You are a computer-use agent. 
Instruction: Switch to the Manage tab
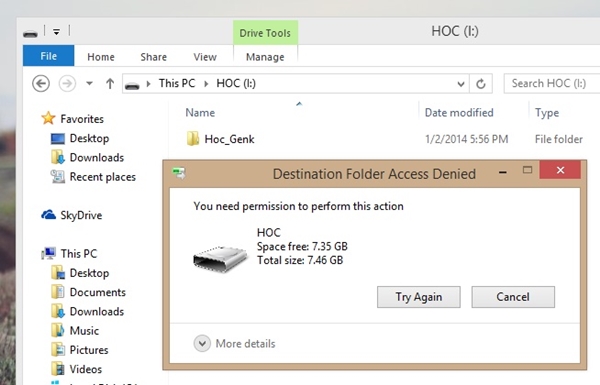tap(265, 57)
